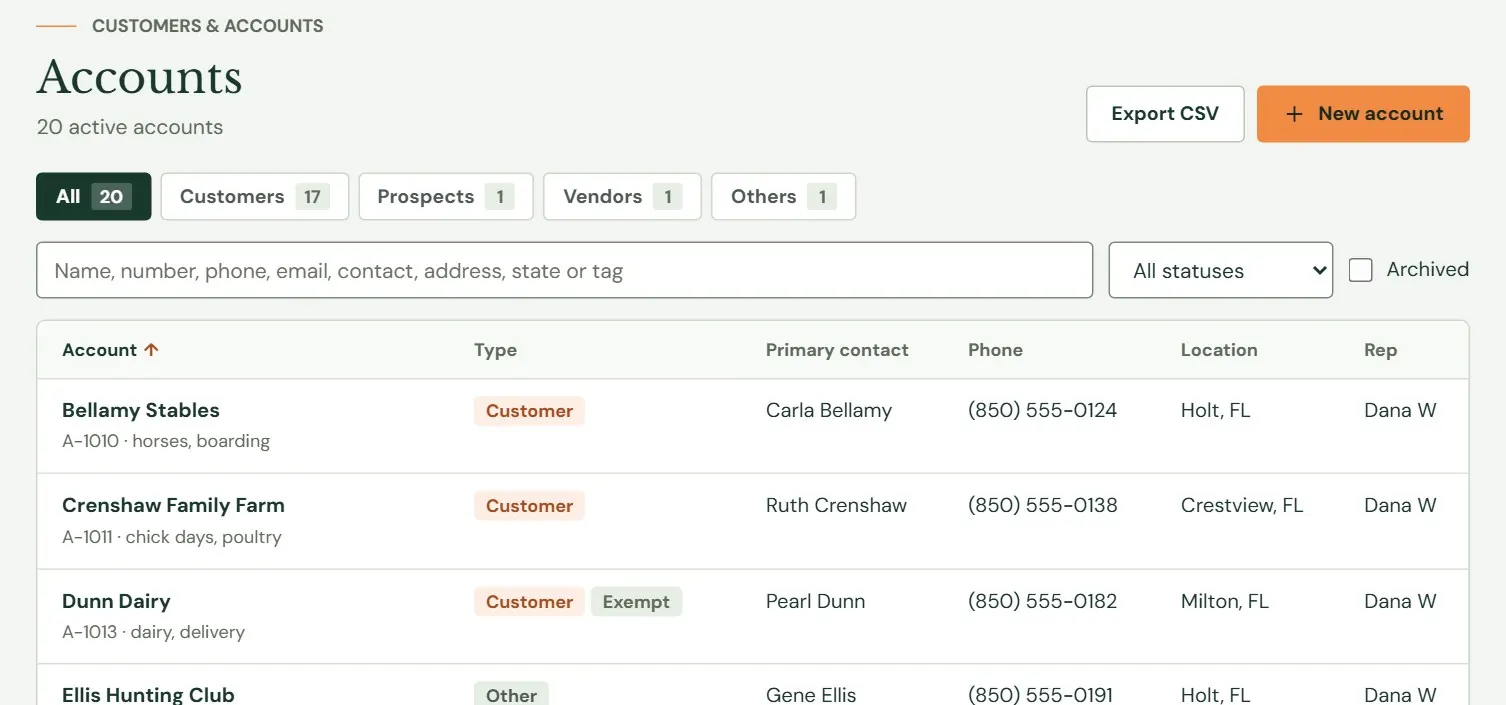This screenshot has width=1506, height=705.
Task: Click the Milton, FL location cell
Action: pyautogui.click(x=1225, y=601)
